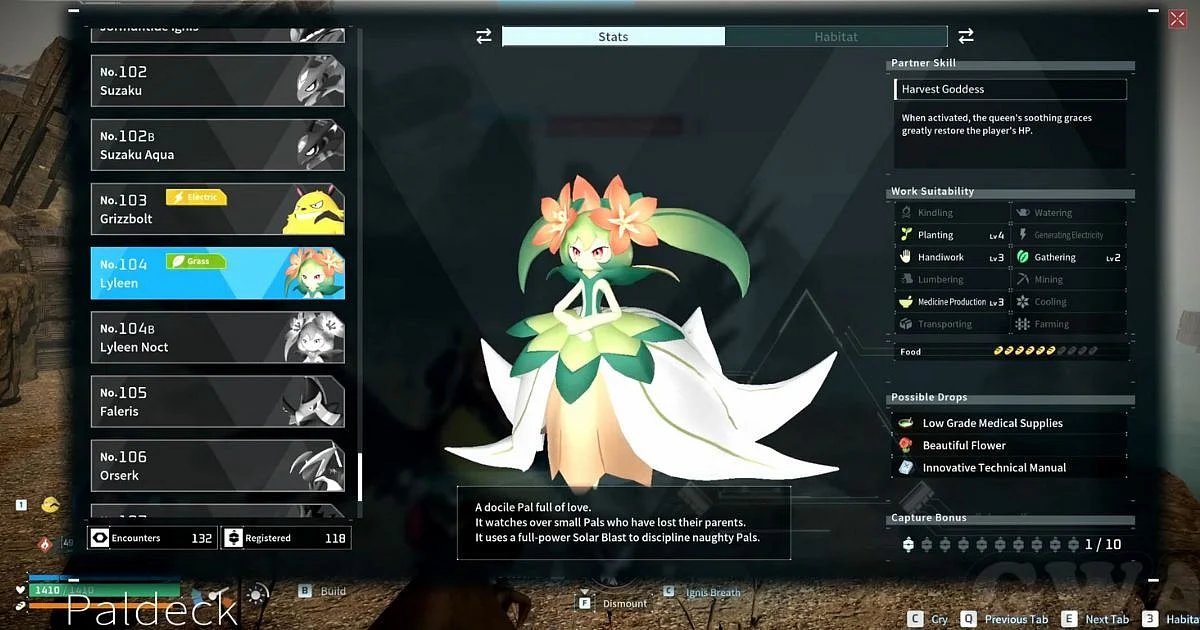Image resolution: width=1200 pixels, height=630 pixels.
Task: Click the Ignis Breath key prompt
Action: 702,592
